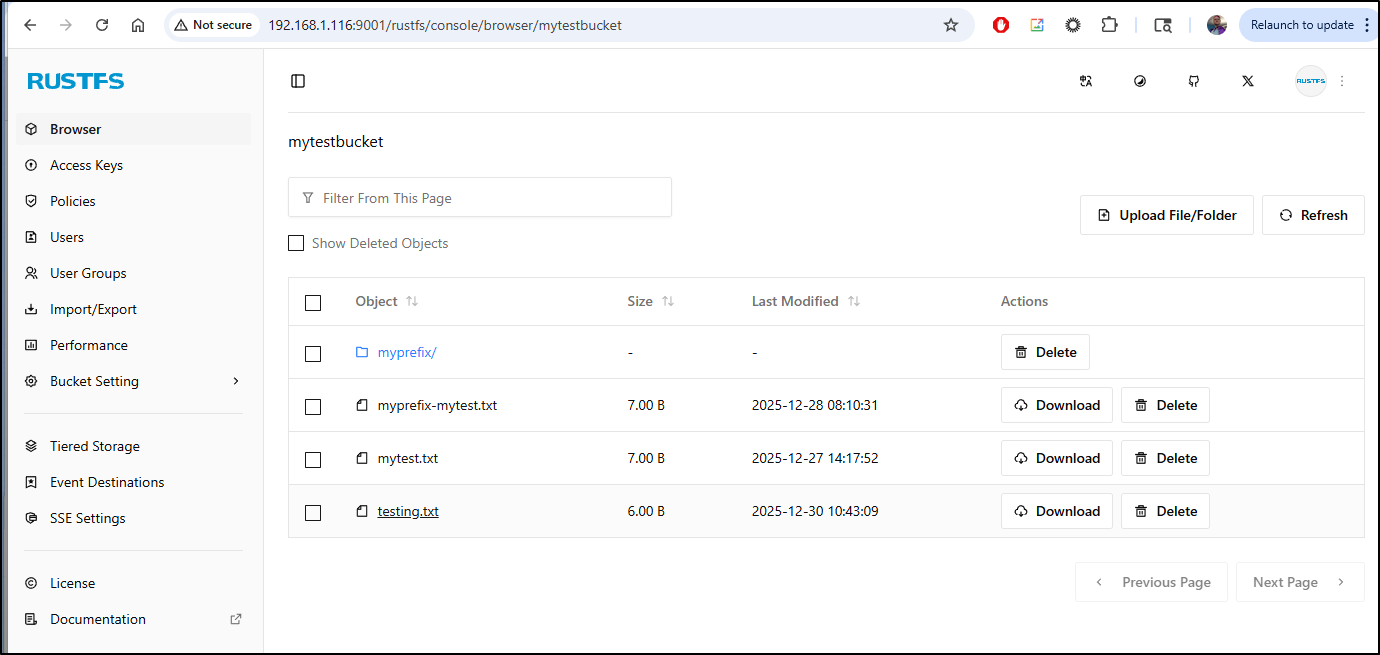Bookmark page with the star icon
1380x655 pixels.
[951, 25]
